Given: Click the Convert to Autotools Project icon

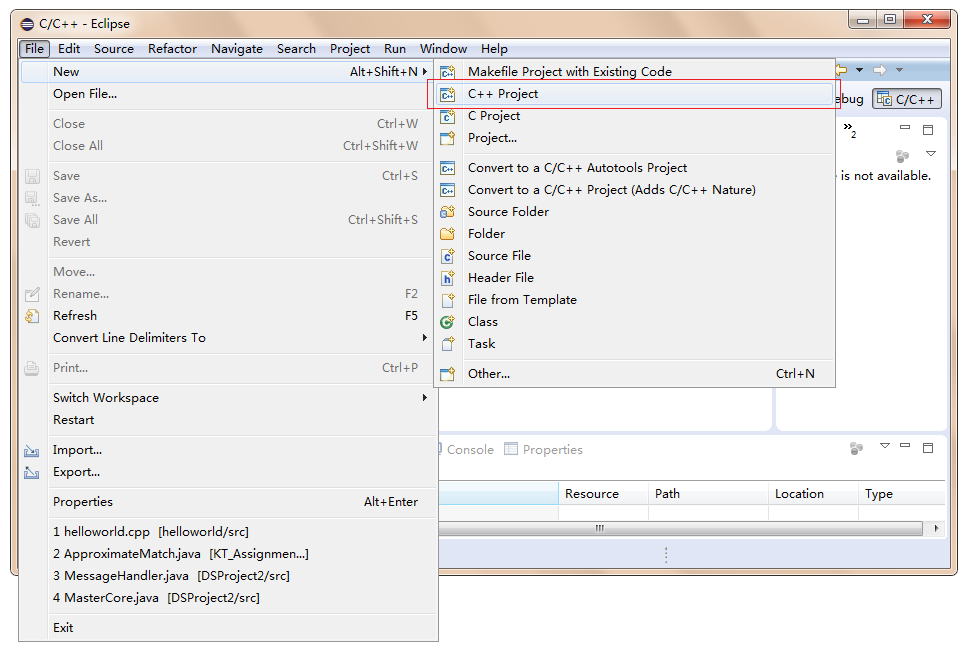Looking at the screenshot, I should tap(448, 168).
